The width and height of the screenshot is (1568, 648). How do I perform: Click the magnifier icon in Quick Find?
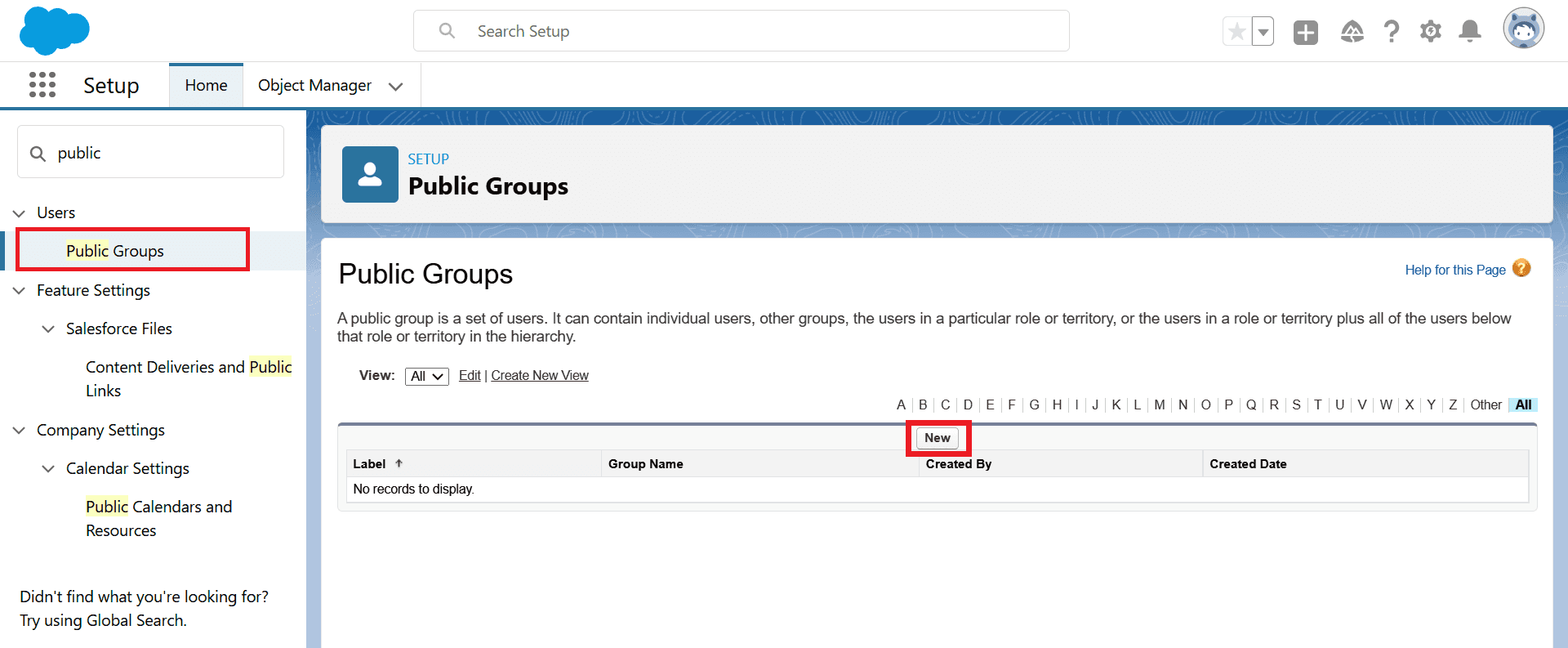[38, 154]
